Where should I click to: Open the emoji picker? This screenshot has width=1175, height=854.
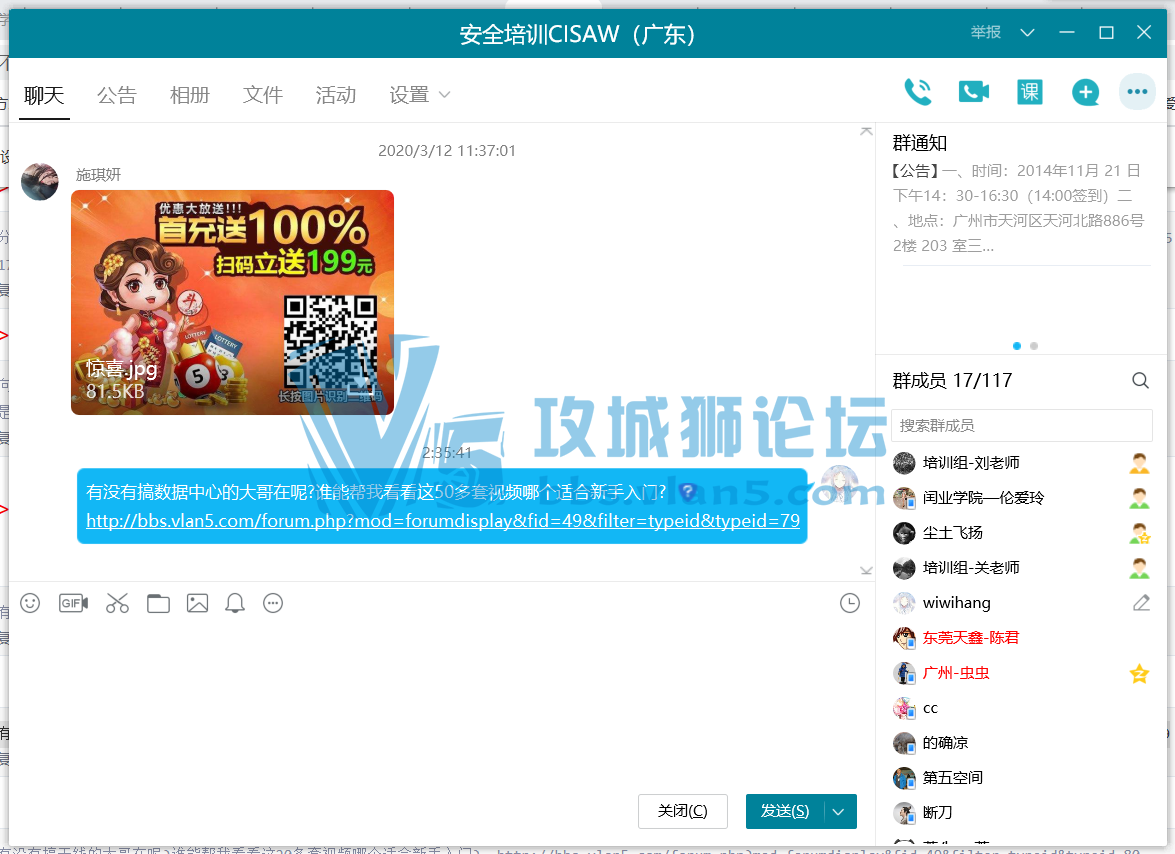pos(30,603)
